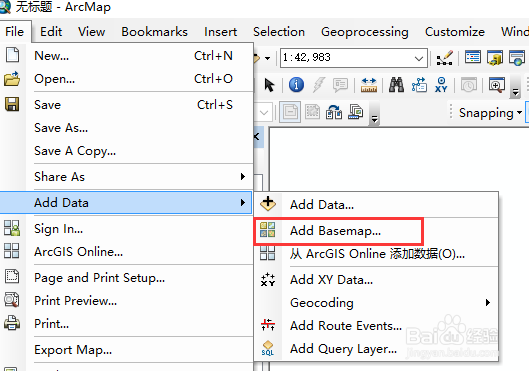The width and height of the screenshot is (529, 371).
Task: Open the Snapping dropdown
Action: 490,113
